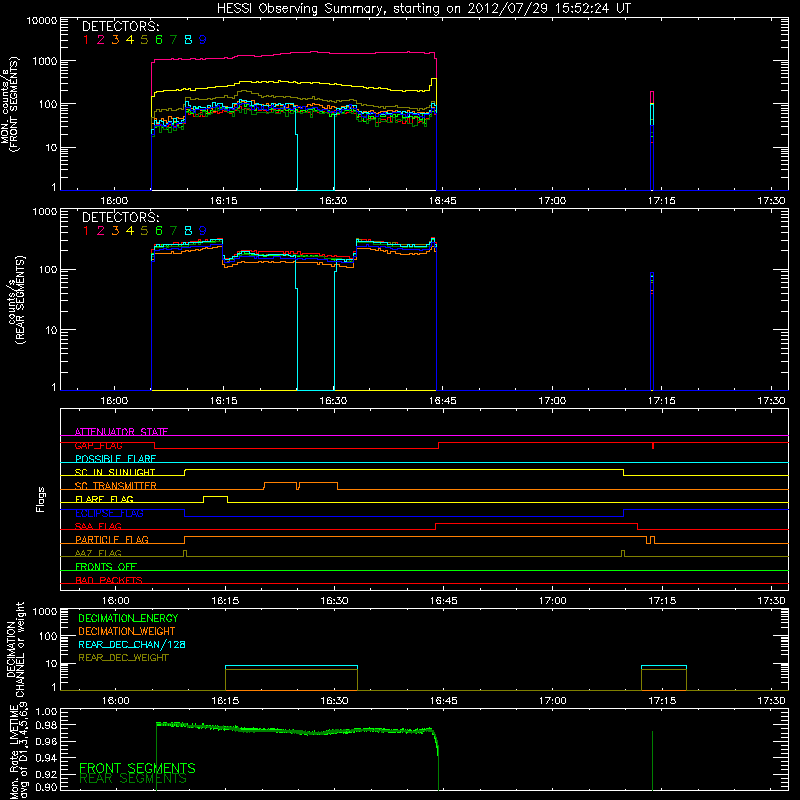Select the REAR_DEC_CHAN/128 legend entry
The image size is (800, 800).
tap(132, 644)
